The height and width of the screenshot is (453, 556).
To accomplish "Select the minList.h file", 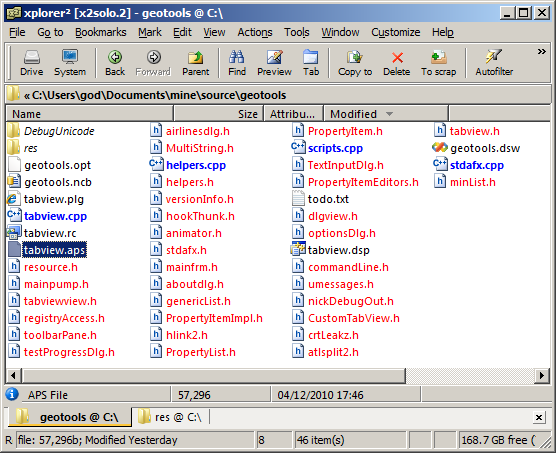I will [473, 182].
